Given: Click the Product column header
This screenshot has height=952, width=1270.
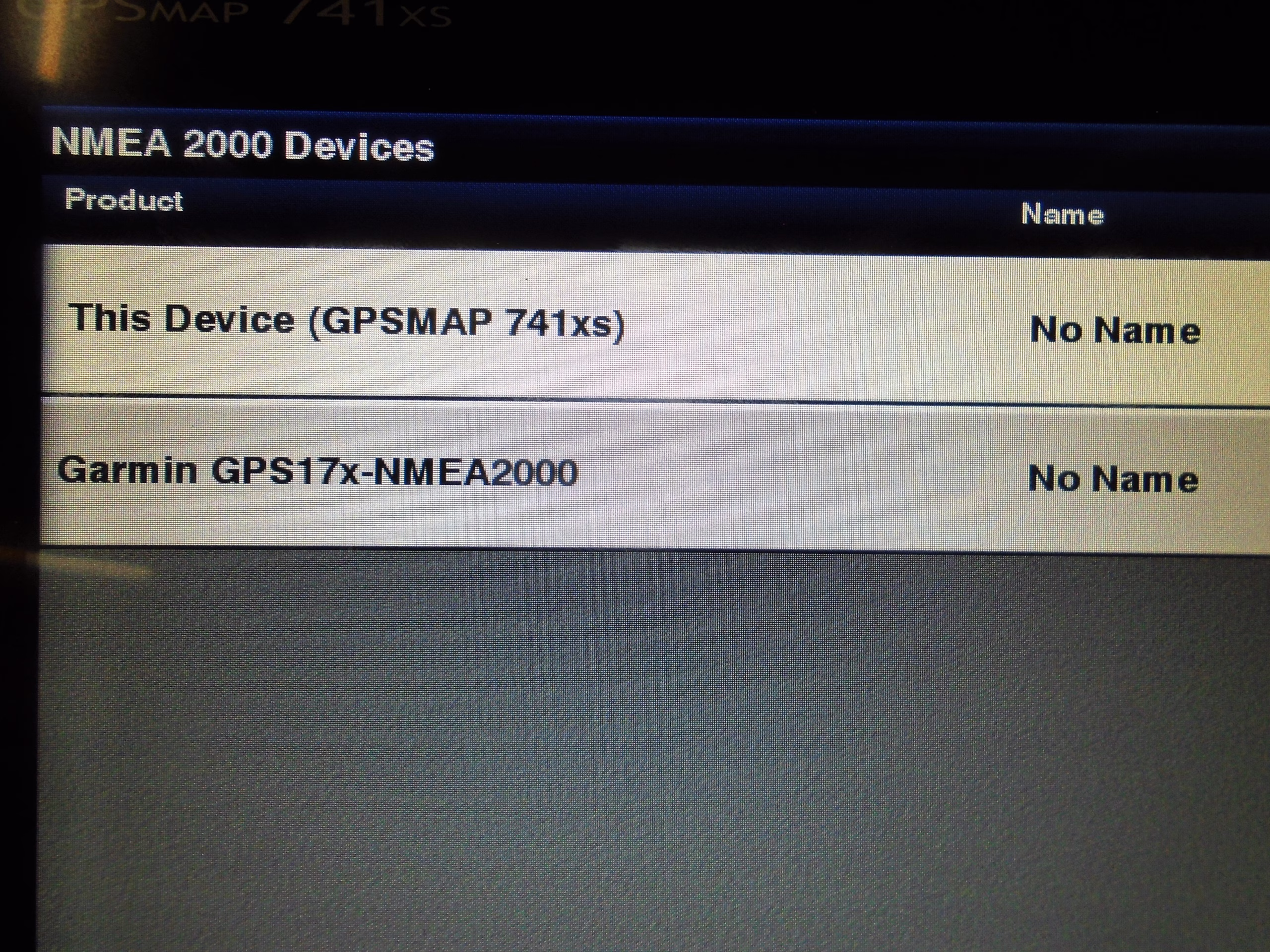Looking at the screenshot, I should 124,200.
